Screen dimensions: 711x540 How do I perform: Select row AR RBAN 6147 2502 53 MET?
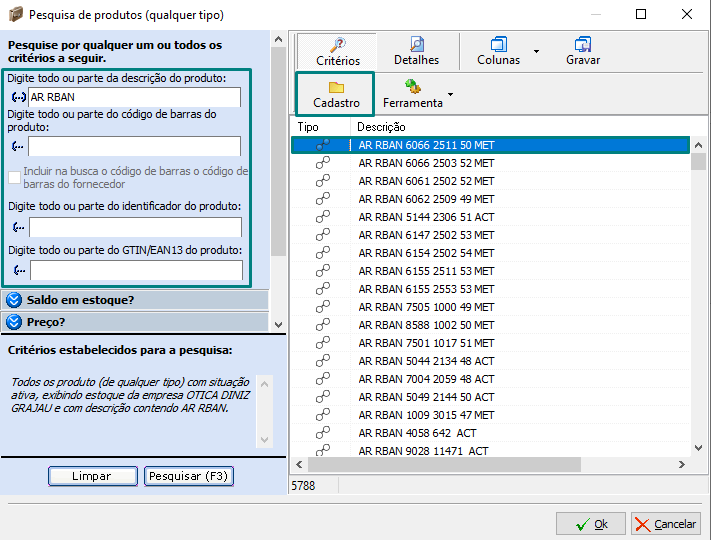click(490, 235)
